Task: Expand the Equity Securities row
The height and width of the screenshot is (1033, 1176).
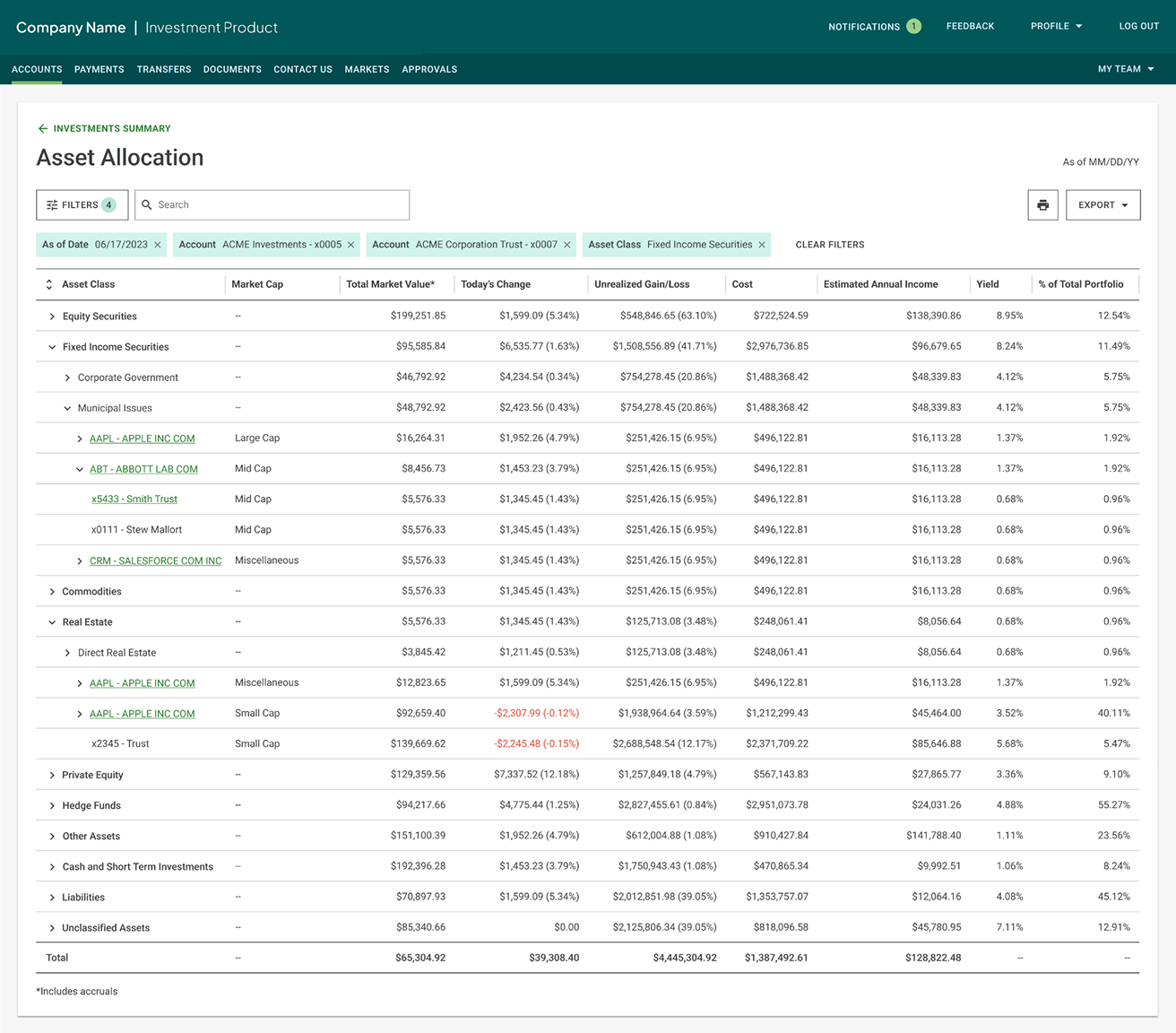Action: [x=52, y=317]
